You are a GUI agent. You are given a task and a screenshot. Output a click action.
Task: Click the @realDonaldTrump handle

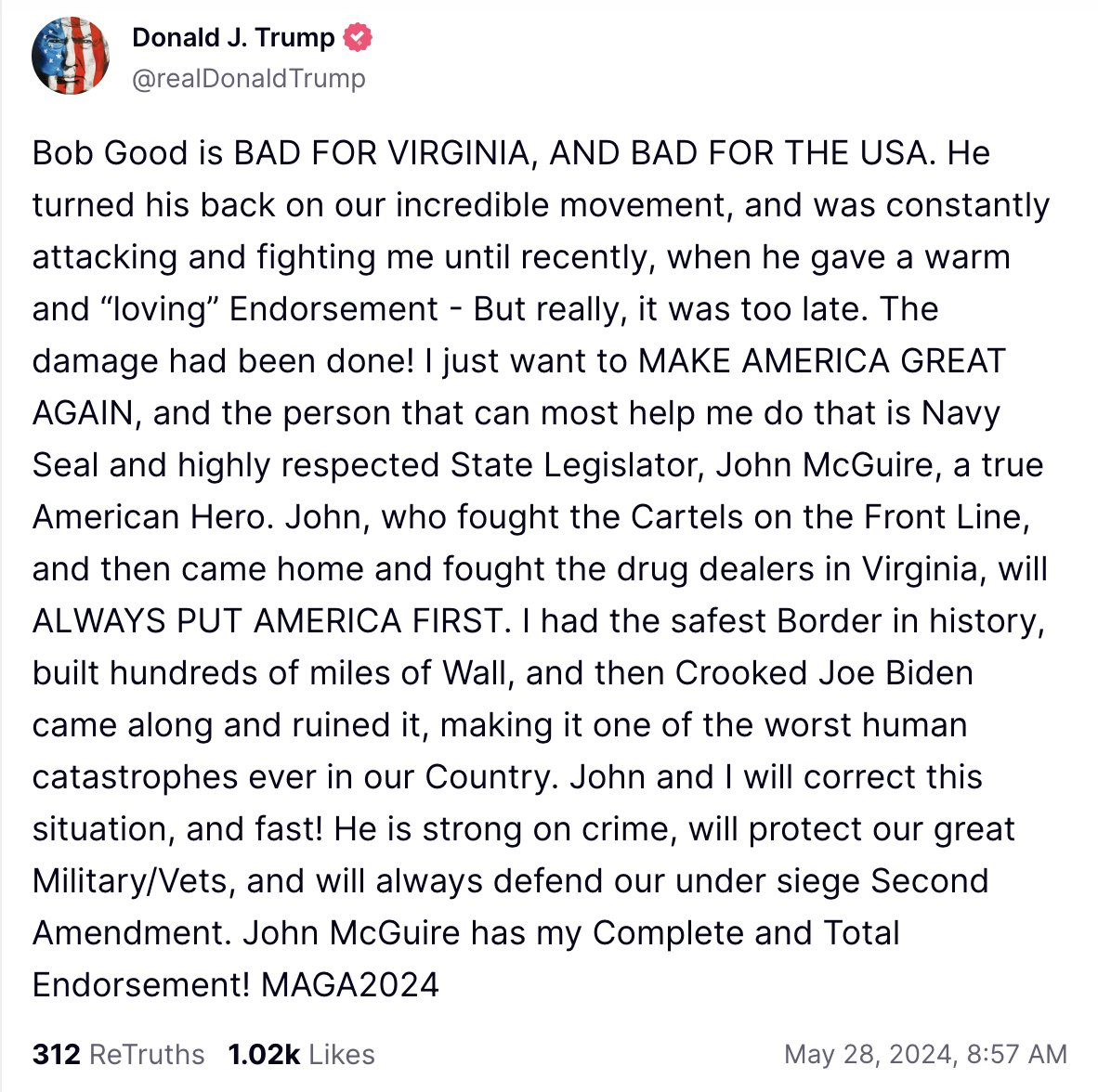pyautogui.click(x=249, y=79)
